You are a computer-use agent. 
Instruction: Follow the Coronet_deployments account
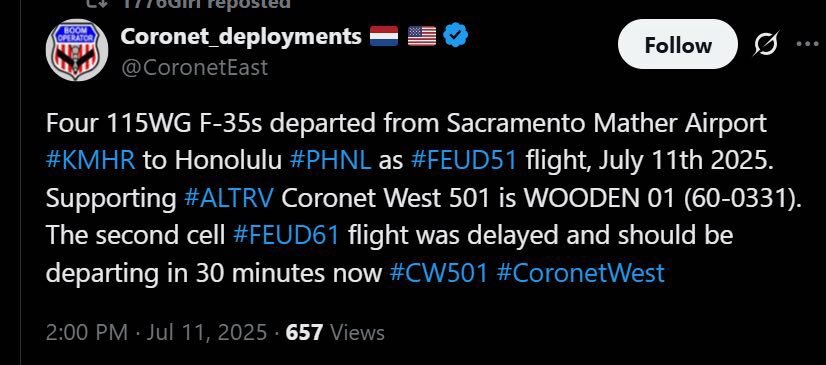click(x=677, y=45)
